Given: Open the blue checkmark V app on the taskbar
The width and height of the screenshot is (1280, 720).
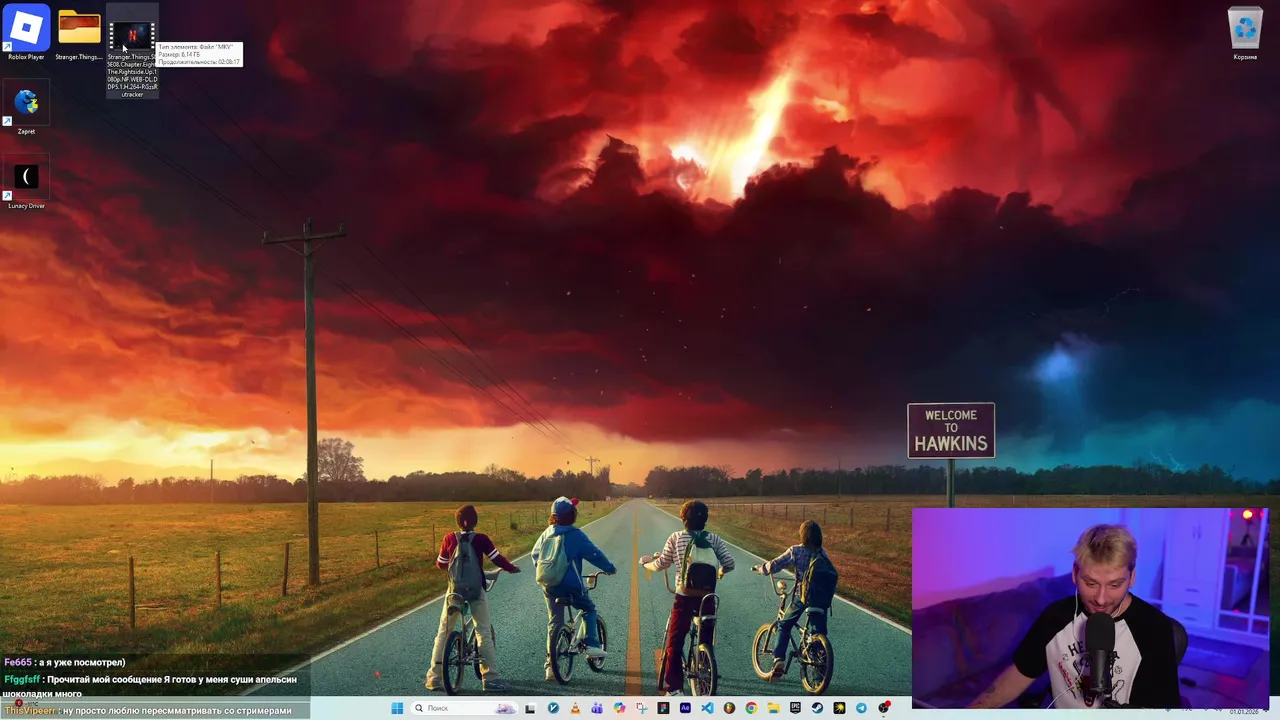Looking at the screenshot, I should (x=553, y=708).
